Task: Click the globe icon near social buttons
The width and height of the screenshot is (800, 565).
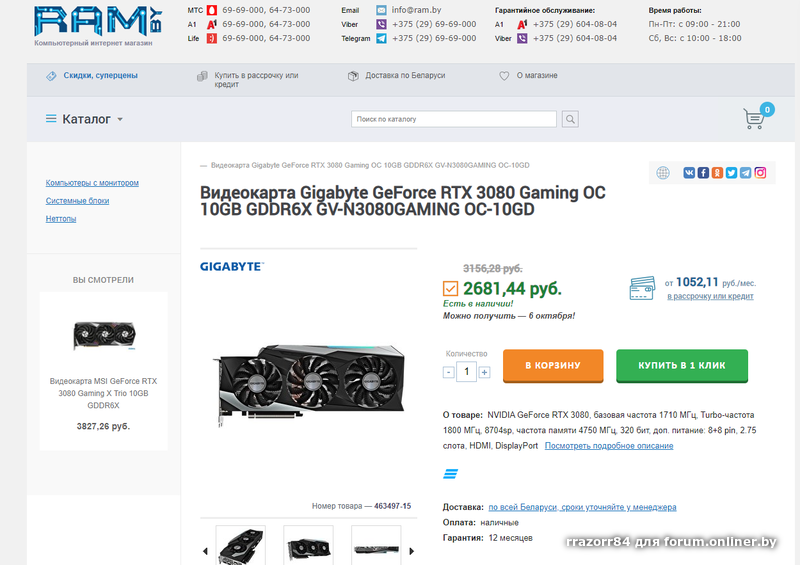Action: click(663, 173)
